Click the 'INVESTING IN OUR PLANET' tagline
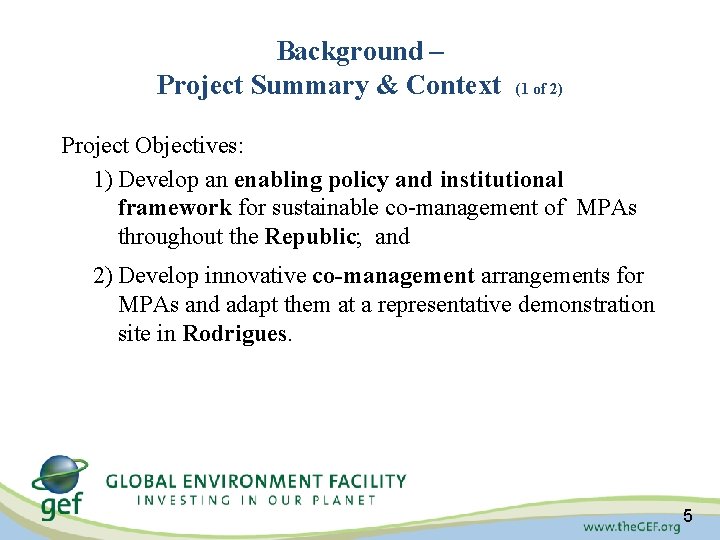Viewport: 720px width, 540px height. [x=256, y=500]
